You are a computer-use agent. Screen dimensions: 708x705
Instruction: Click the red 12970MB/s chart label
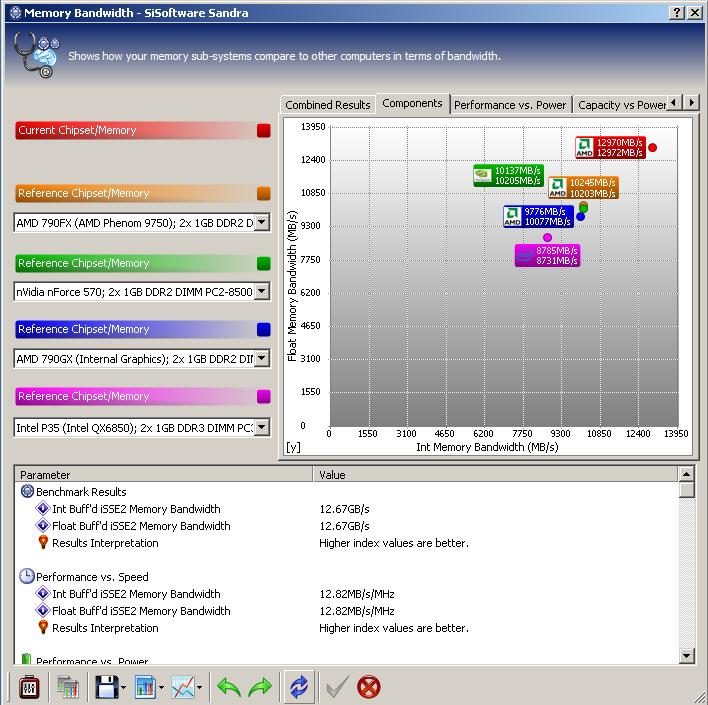(x=610, y=148)
